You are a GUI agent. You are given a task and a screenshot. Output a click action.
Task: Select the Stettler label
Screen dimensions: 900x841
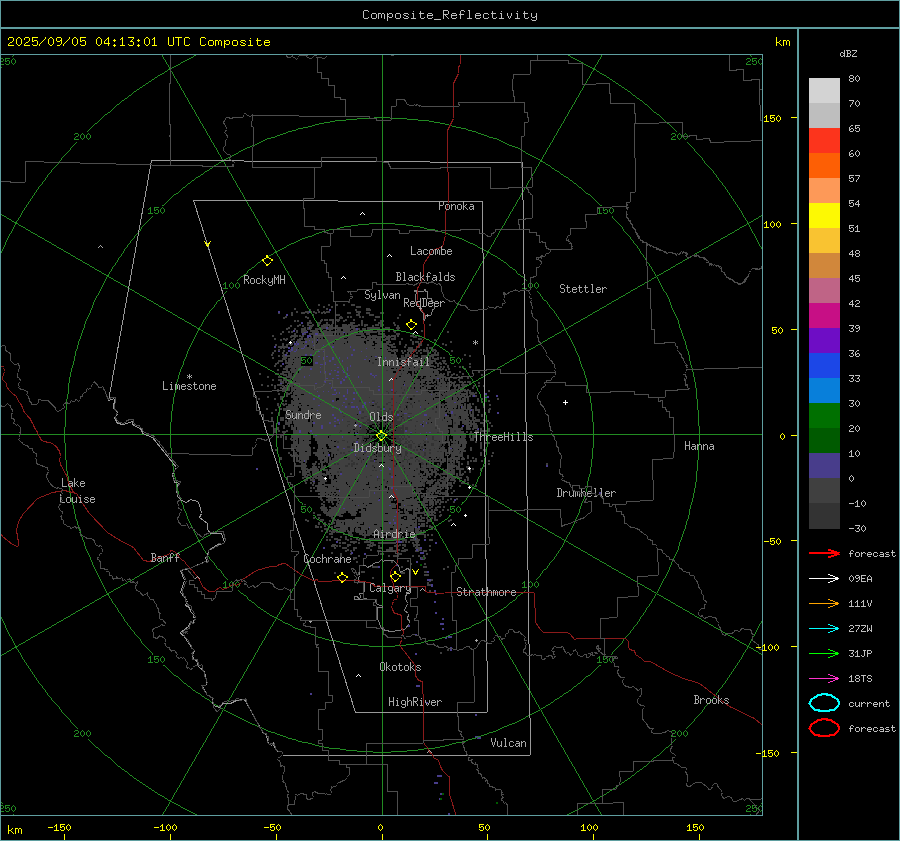coord(583,289)
